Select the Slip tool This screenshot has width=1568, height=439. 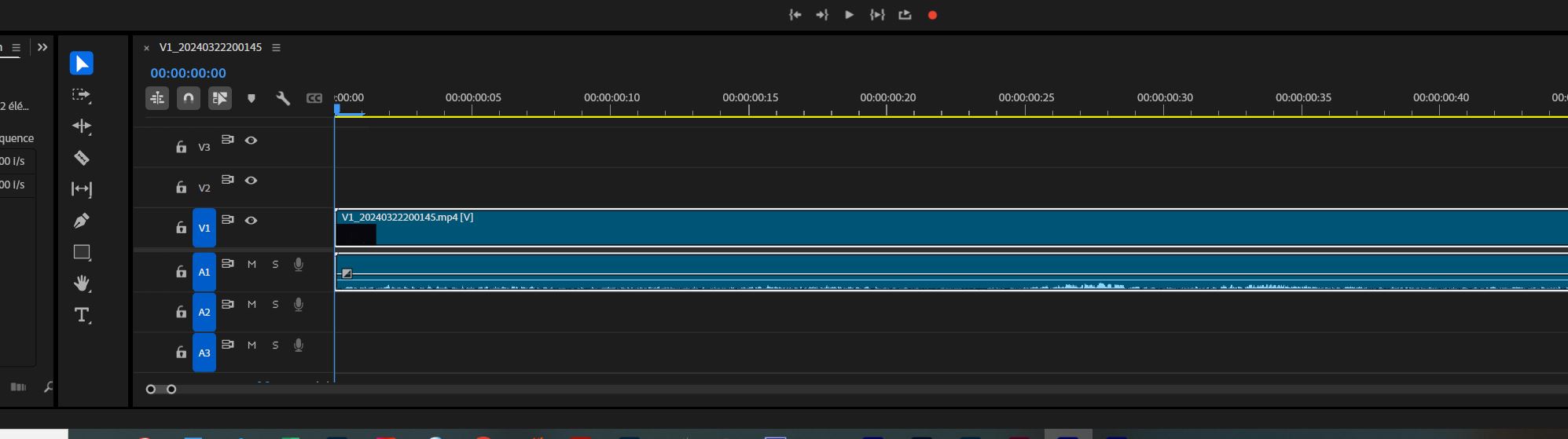point(82,189)
